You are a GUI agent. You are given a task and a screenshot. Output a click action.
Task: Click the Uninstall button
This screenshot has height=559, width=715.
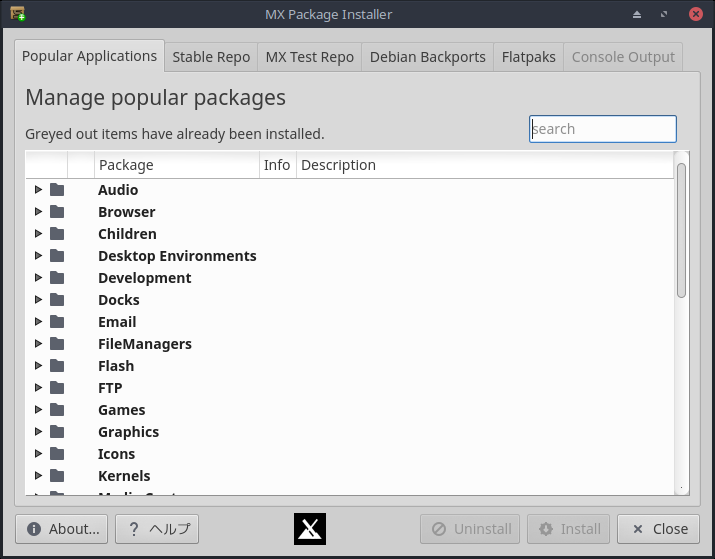[x=470, y=529]
